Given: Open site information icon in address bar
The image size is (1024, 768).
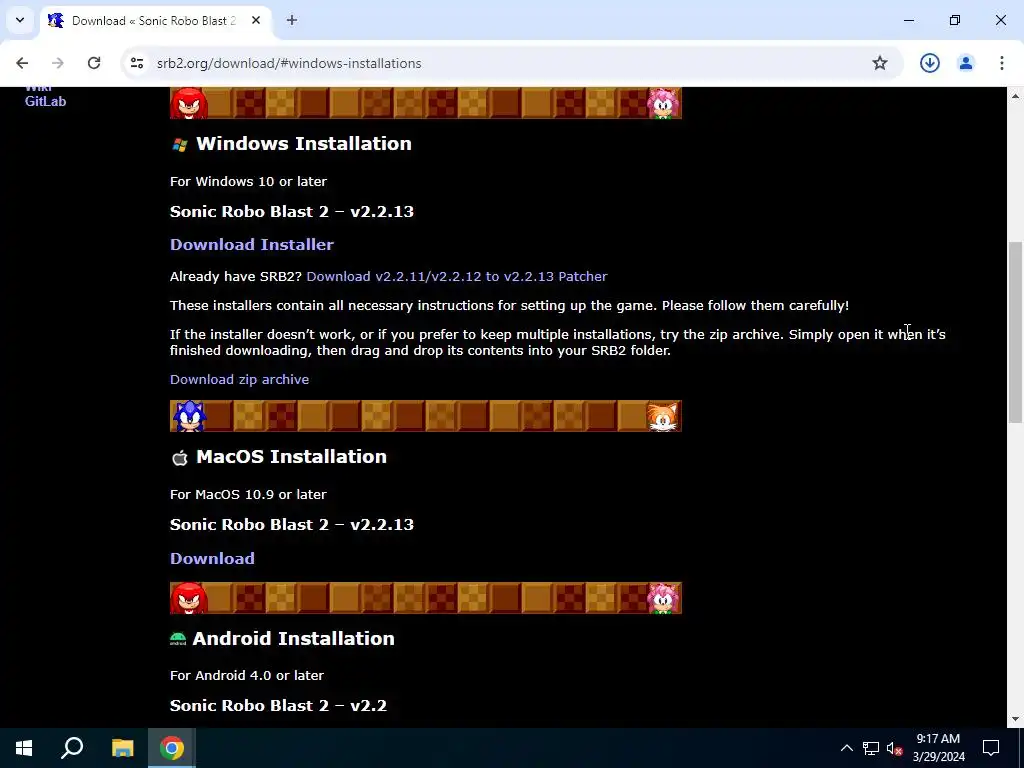Looking at the screenshot, I should [136, 63].
